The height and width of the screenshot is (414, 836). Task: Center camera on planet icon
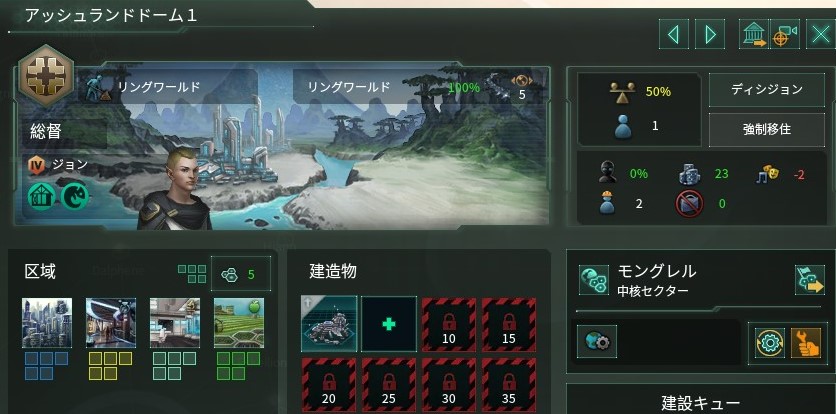point(784,35)
